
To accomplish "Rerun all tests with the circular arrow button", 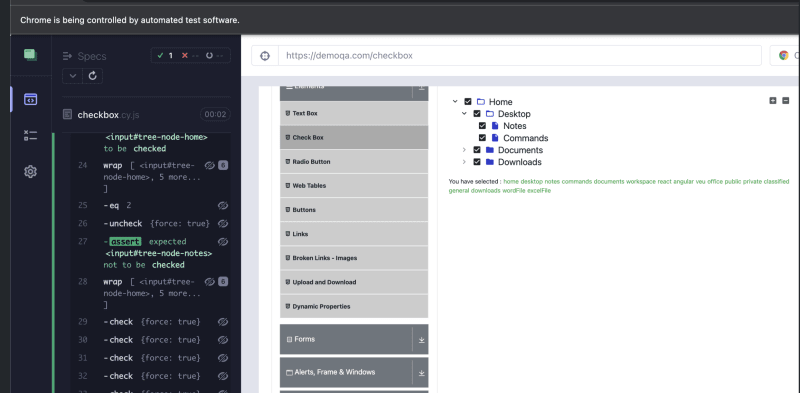I will point(92,76).
